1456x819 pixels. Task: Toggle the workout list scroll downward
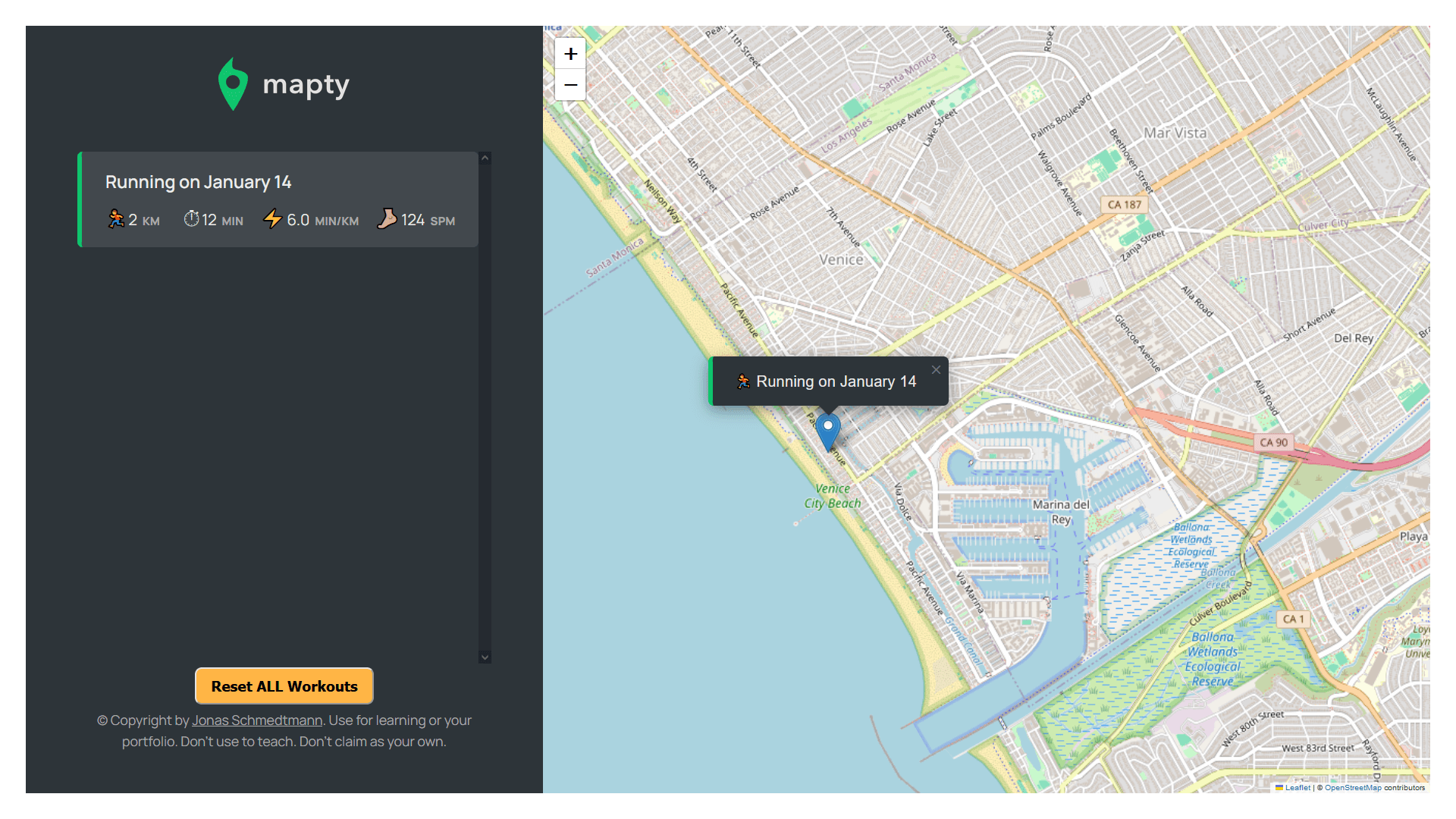(x=485, y=657)
